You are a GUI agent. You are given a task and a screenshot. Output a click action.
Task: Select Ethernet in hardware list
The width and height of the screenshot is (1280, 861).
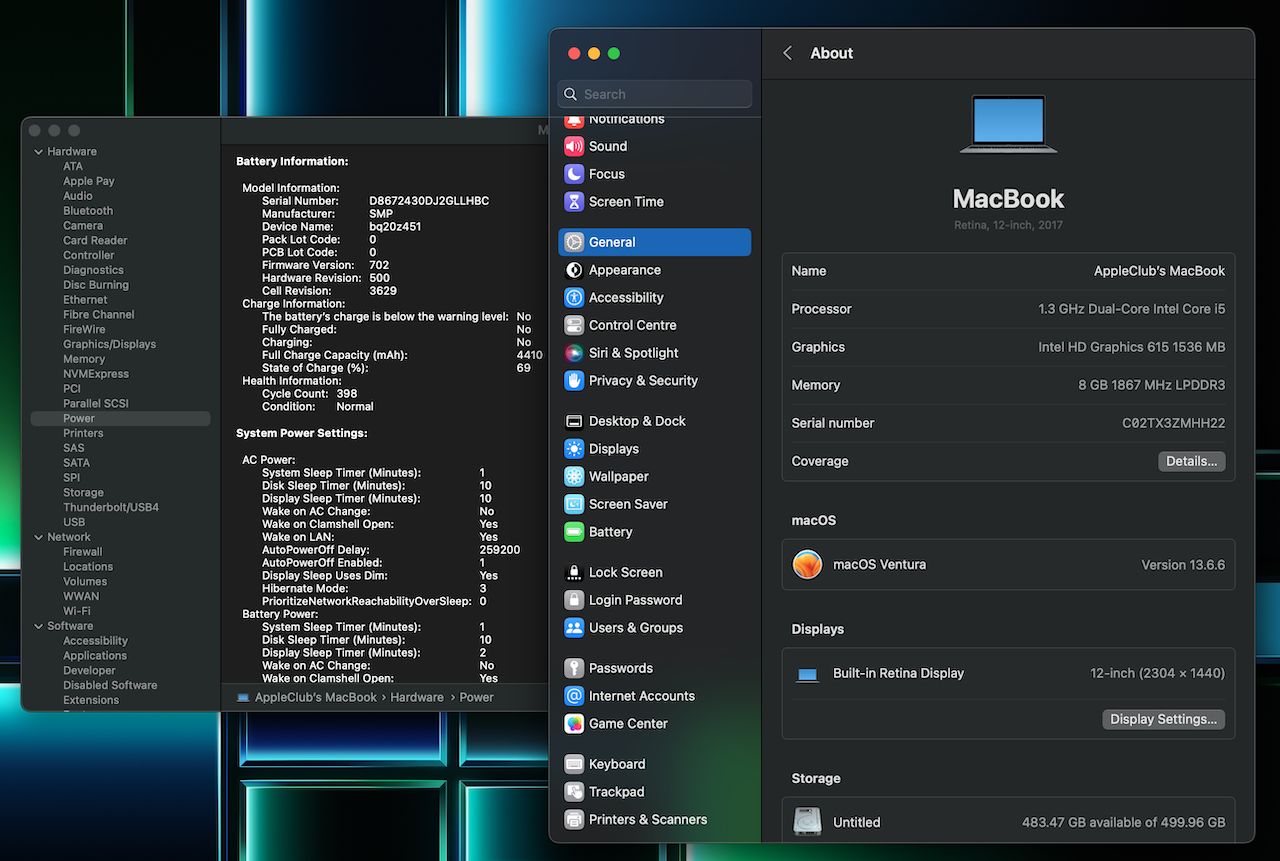pos(85,300)
